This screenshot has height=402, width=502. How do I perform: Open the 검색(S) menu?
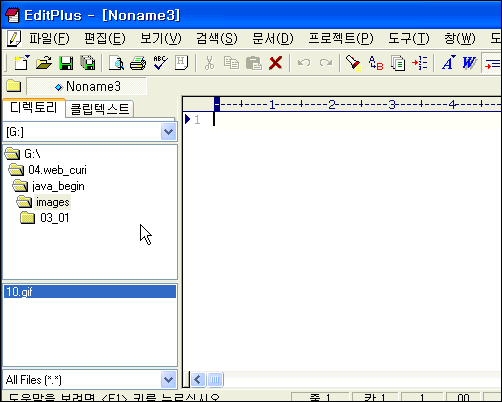217,39
